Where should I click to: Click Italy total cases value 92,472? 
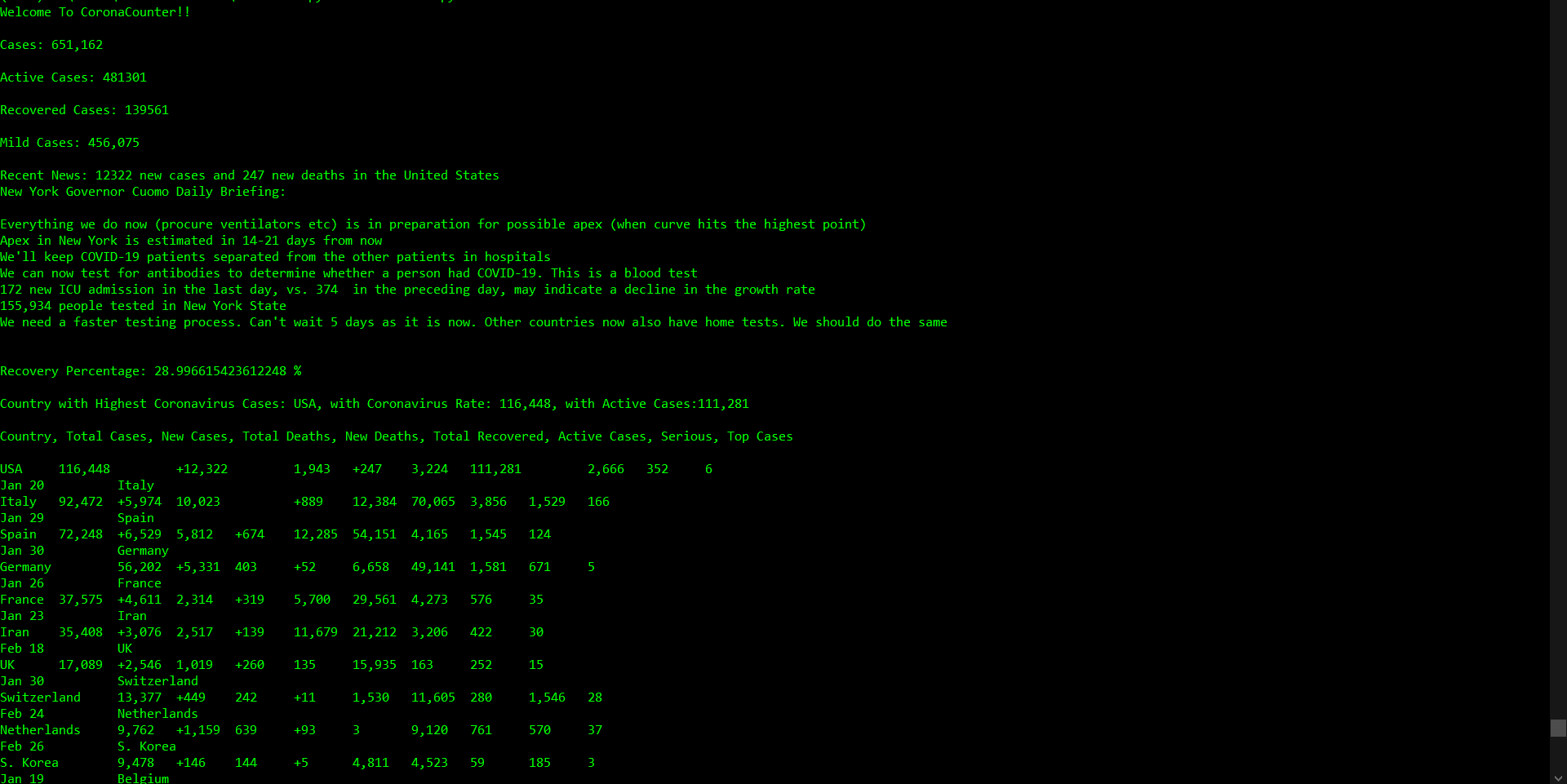[81, 502]
